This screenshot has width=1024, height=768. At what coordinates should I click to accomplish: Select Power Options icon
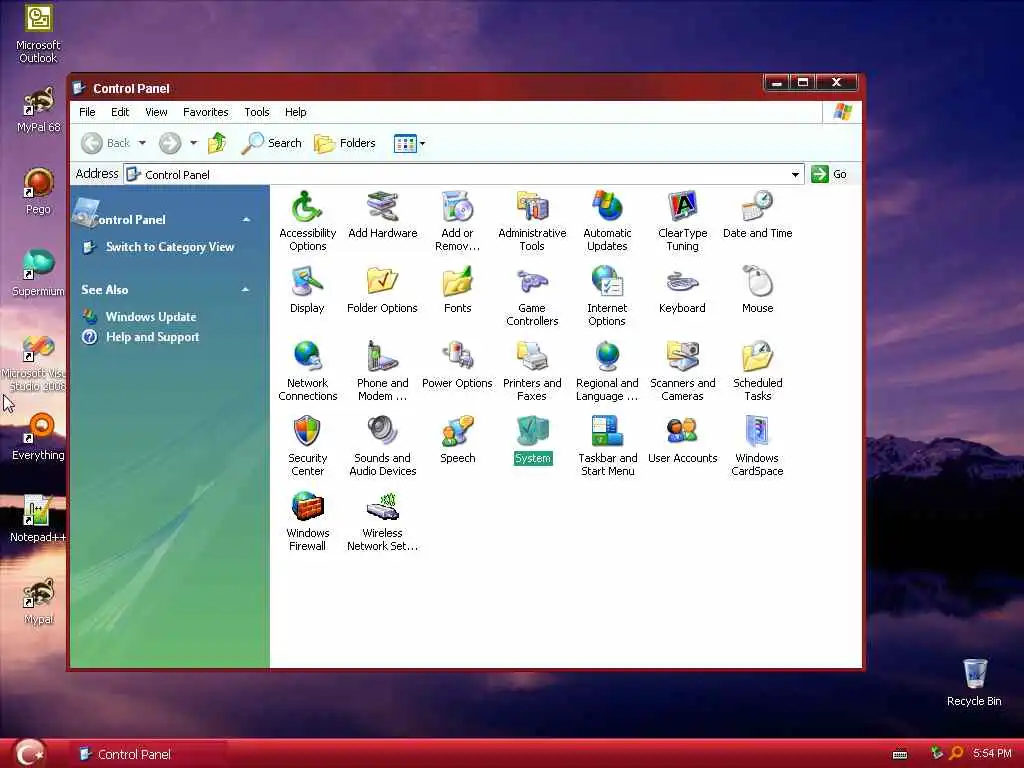point(457,365)
